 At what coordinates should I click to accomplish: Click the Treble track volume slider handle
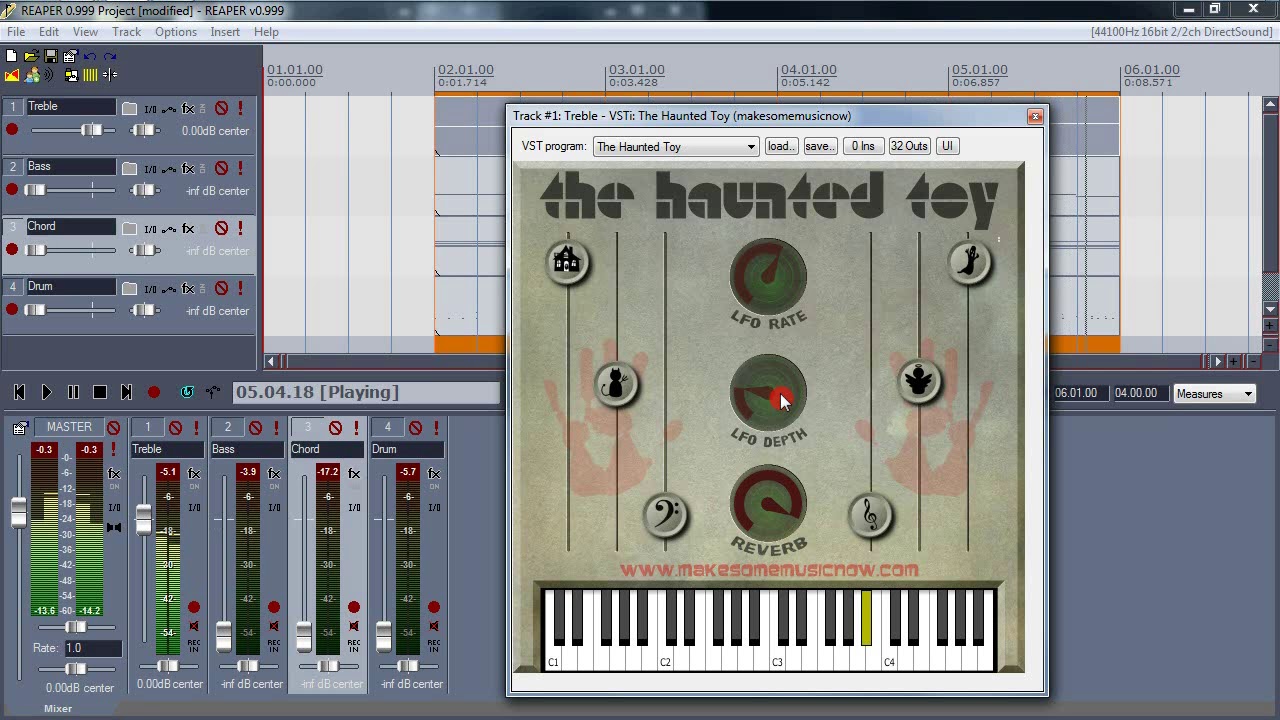point(91,130)
